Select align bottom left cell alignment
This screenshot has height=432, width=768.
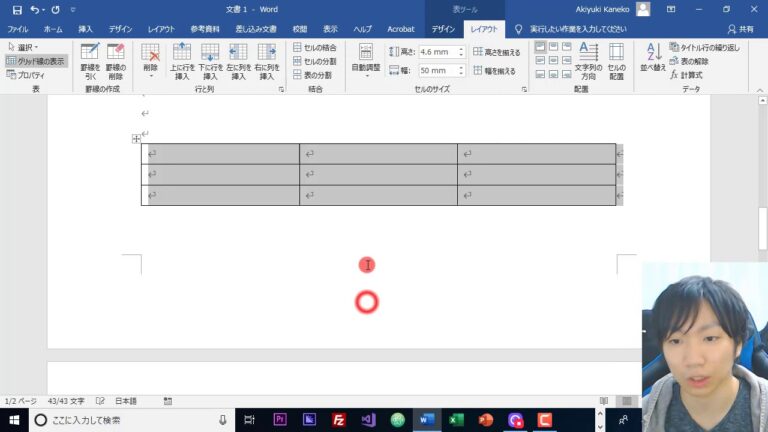540,74
